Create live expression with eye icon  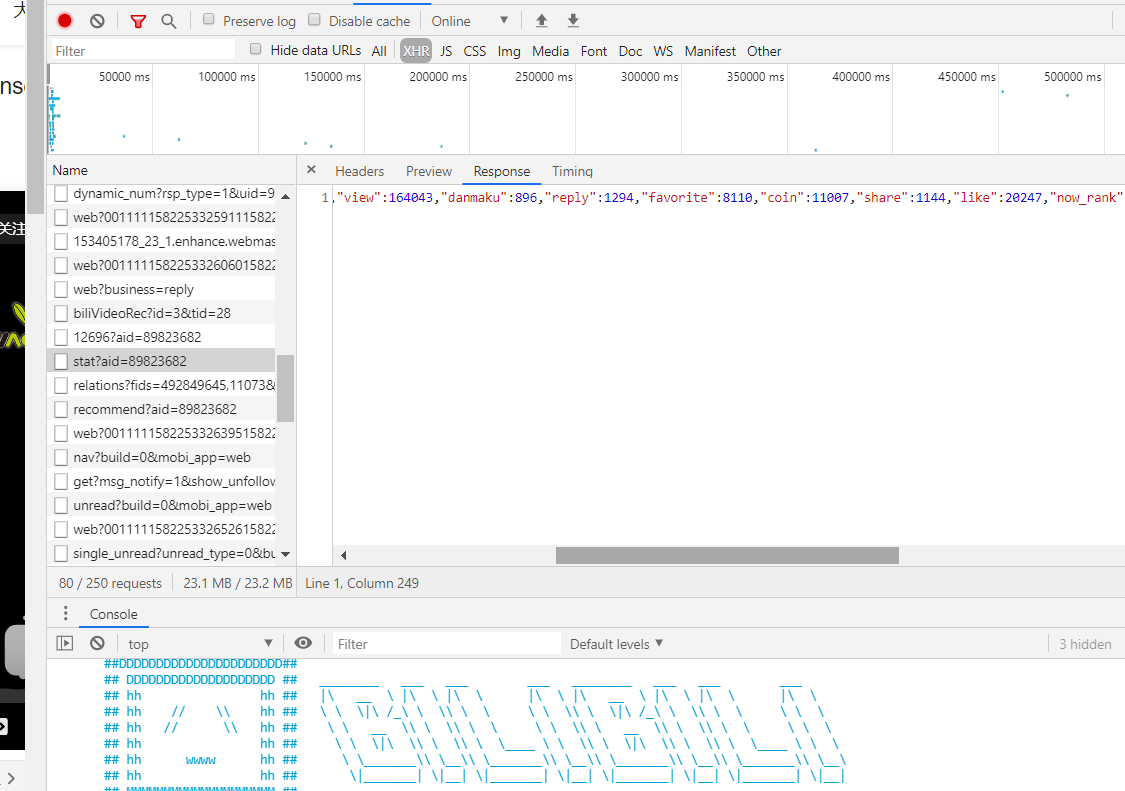tap(303, 643)
